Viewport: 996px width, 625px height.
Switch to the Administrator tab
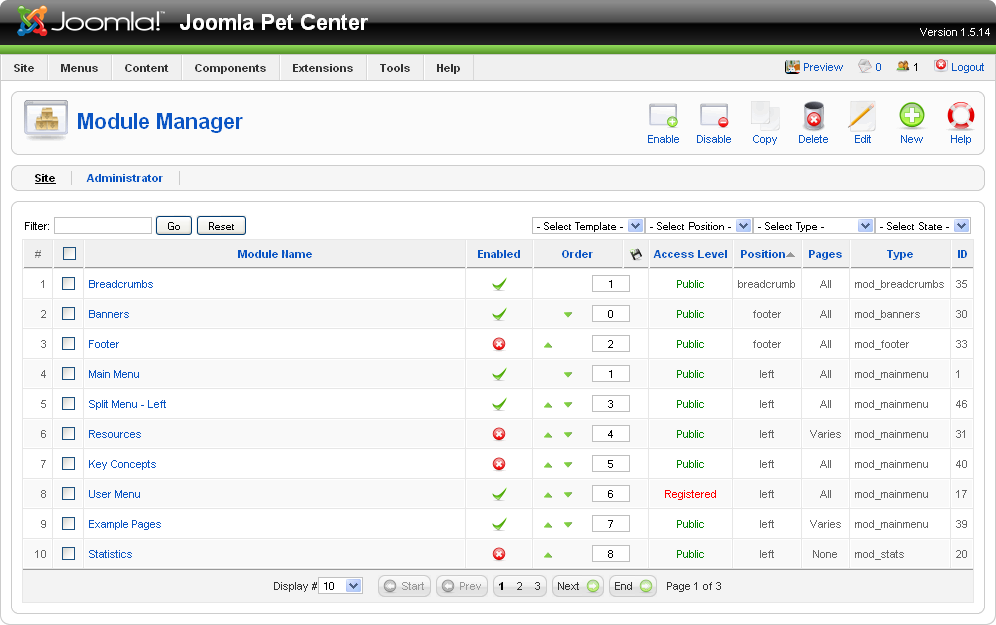pyautogui.click(x=124, y=178)
